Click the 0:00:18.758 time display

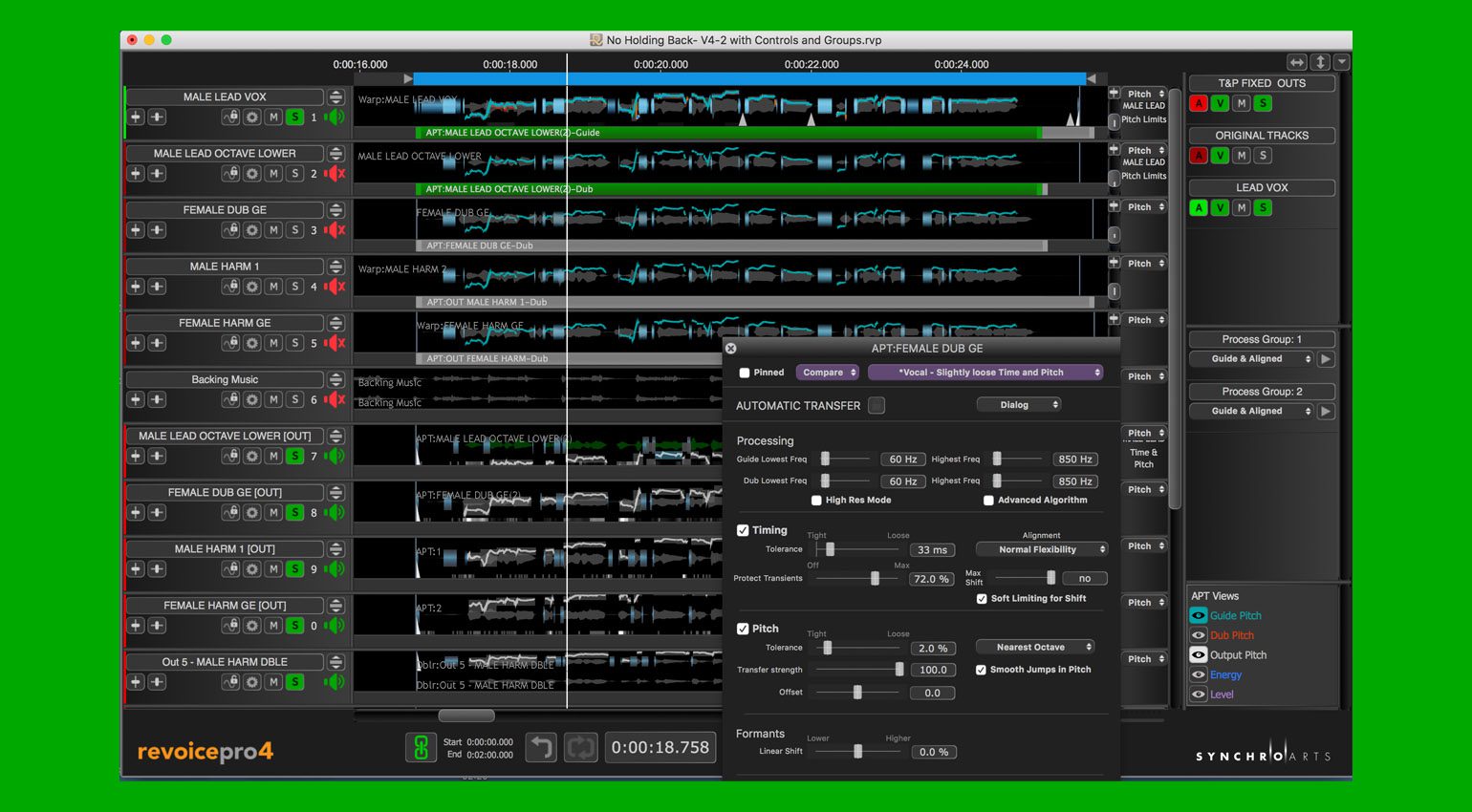(x=660, y=747)
